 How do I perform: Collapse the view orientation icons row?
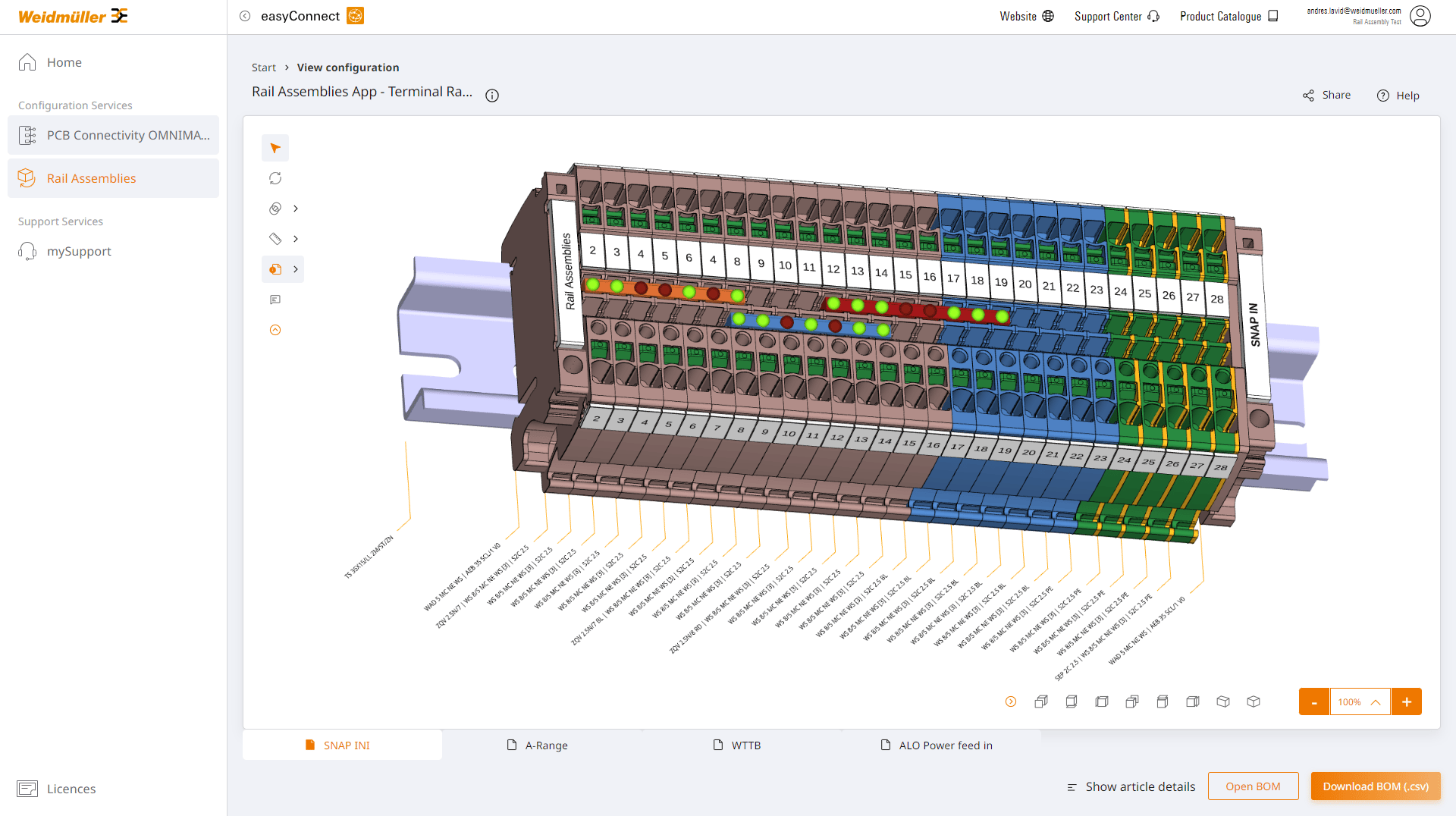(1011, 701)
